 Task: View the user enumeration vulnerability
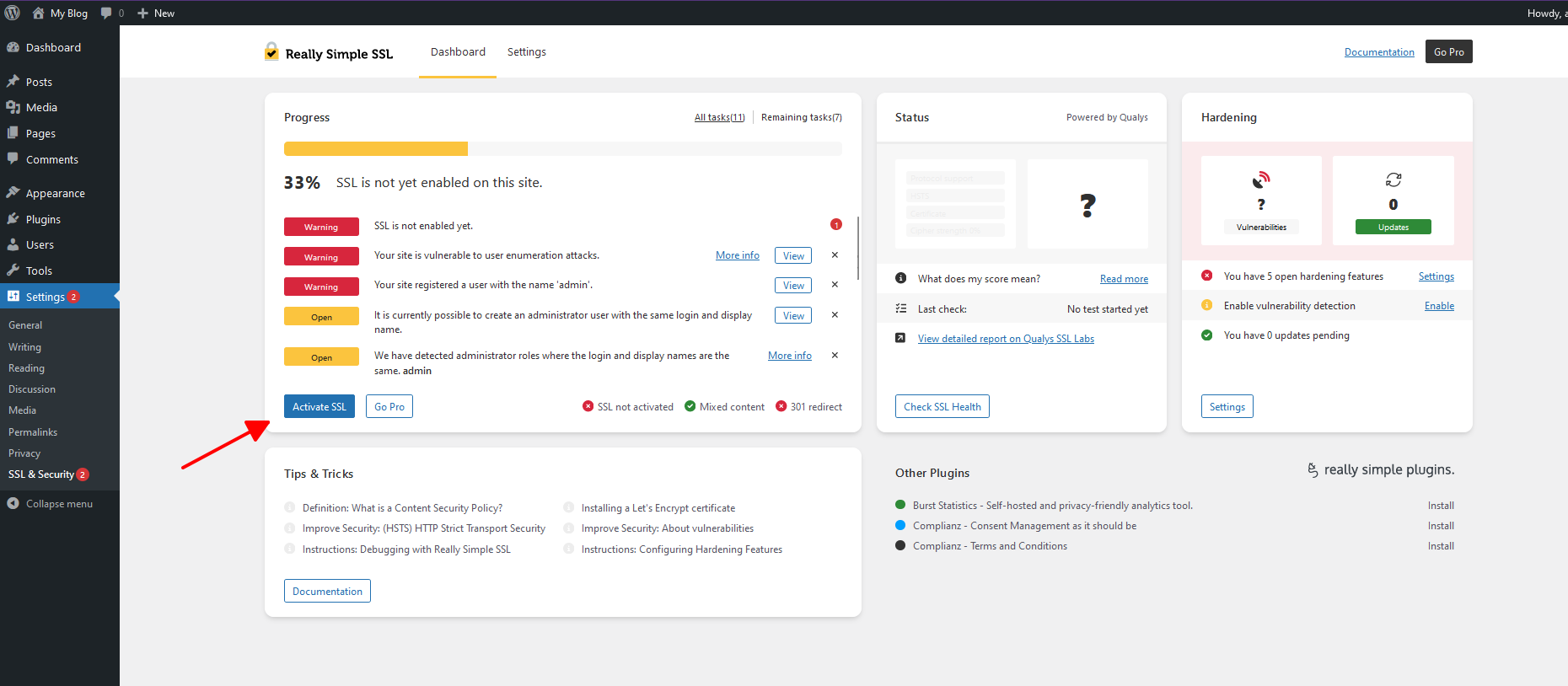coord(793,255)
